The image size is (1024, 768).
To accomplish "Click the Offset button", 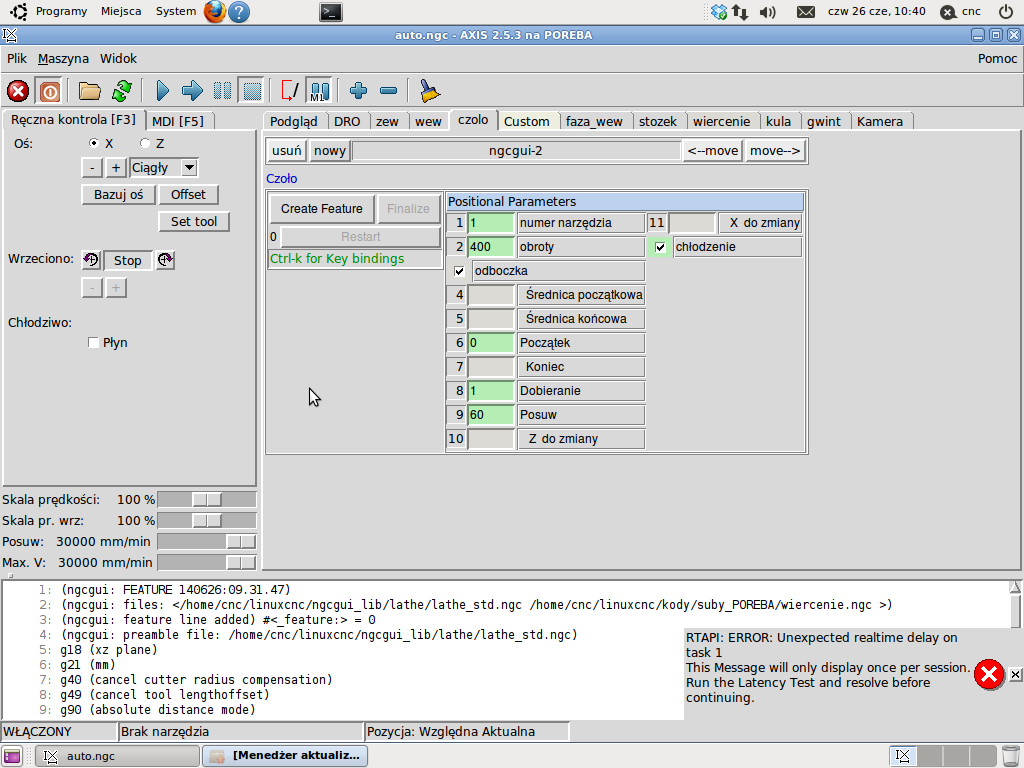I will 188,195.
